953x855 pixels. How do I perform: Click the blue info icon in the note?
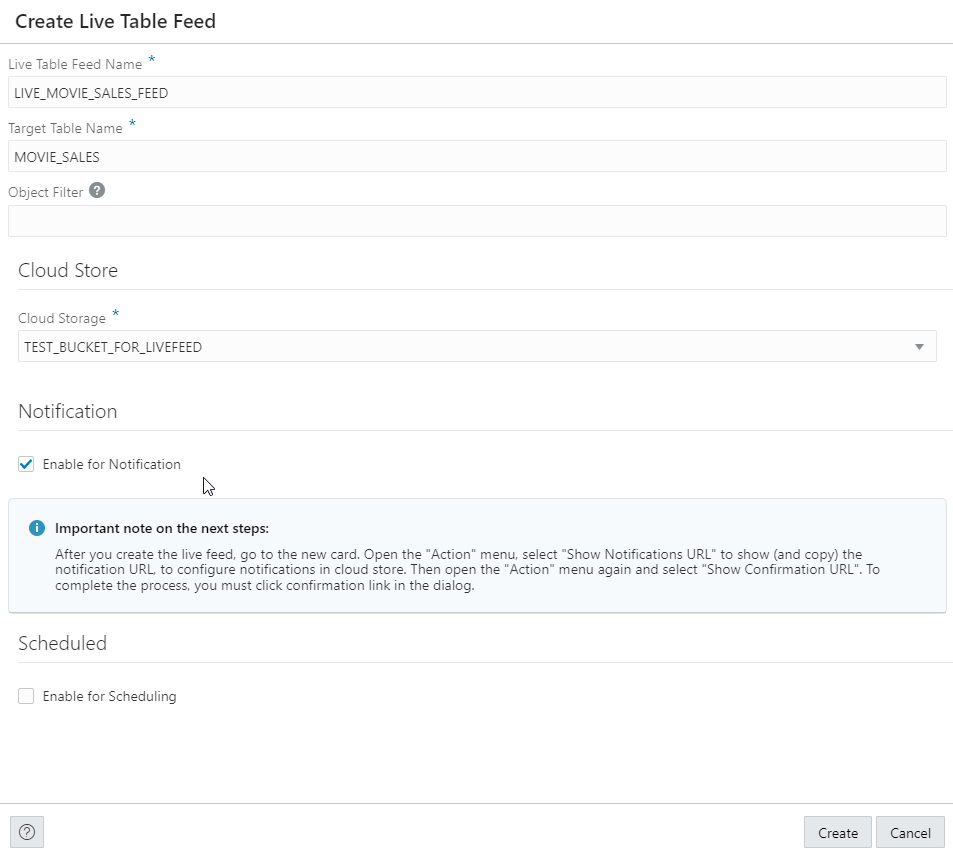click(37, 528)
